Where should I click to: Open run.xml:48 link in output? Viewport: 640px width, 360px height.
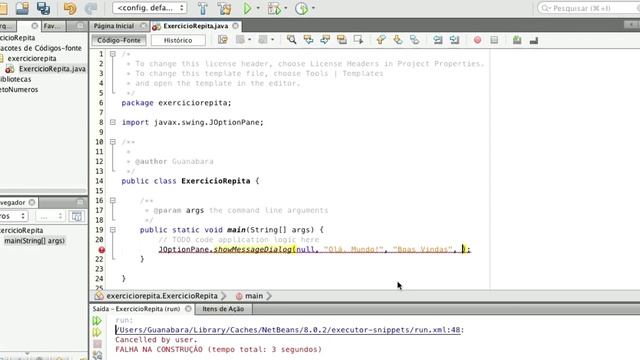288,330
